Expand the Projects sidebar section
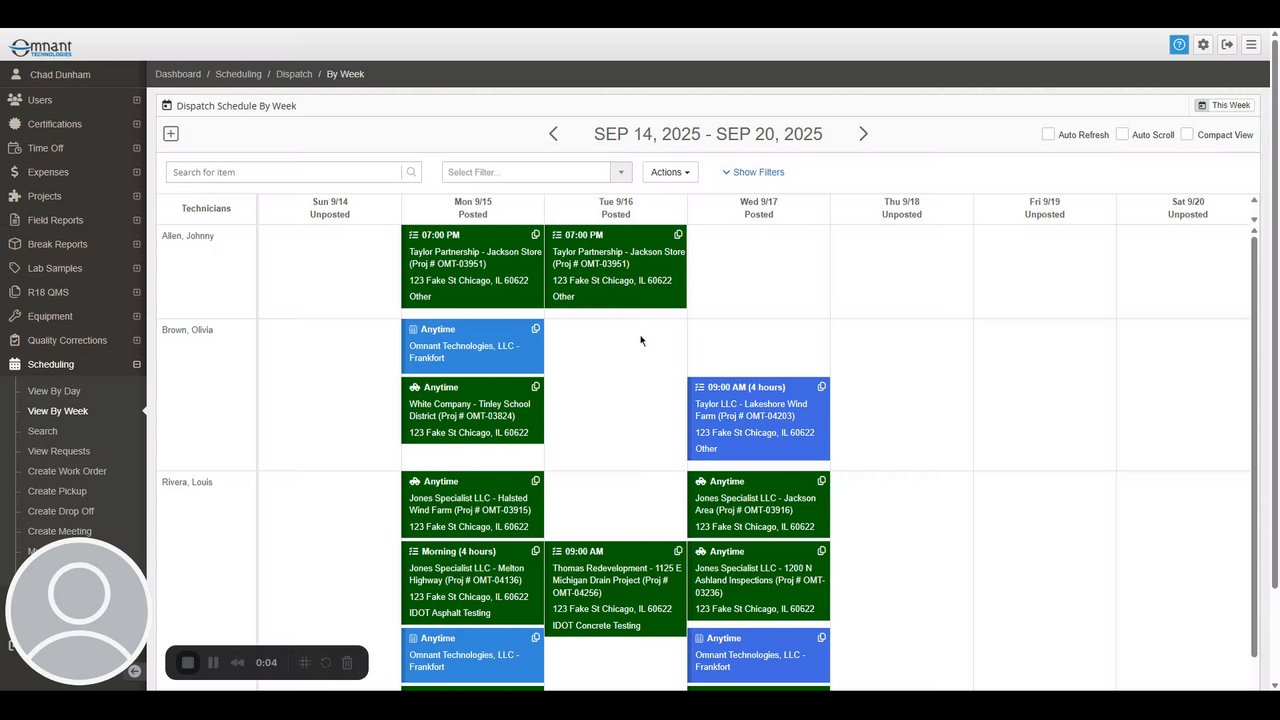 [x=136, y=196]
